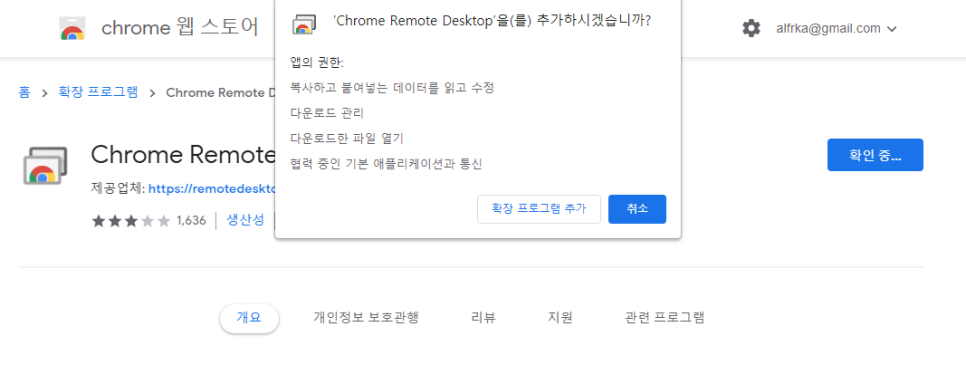This screenshot has width=966, height=365.
Task: Click the 다운로드 관리 permission text
Action: click(x=327, y=113)
